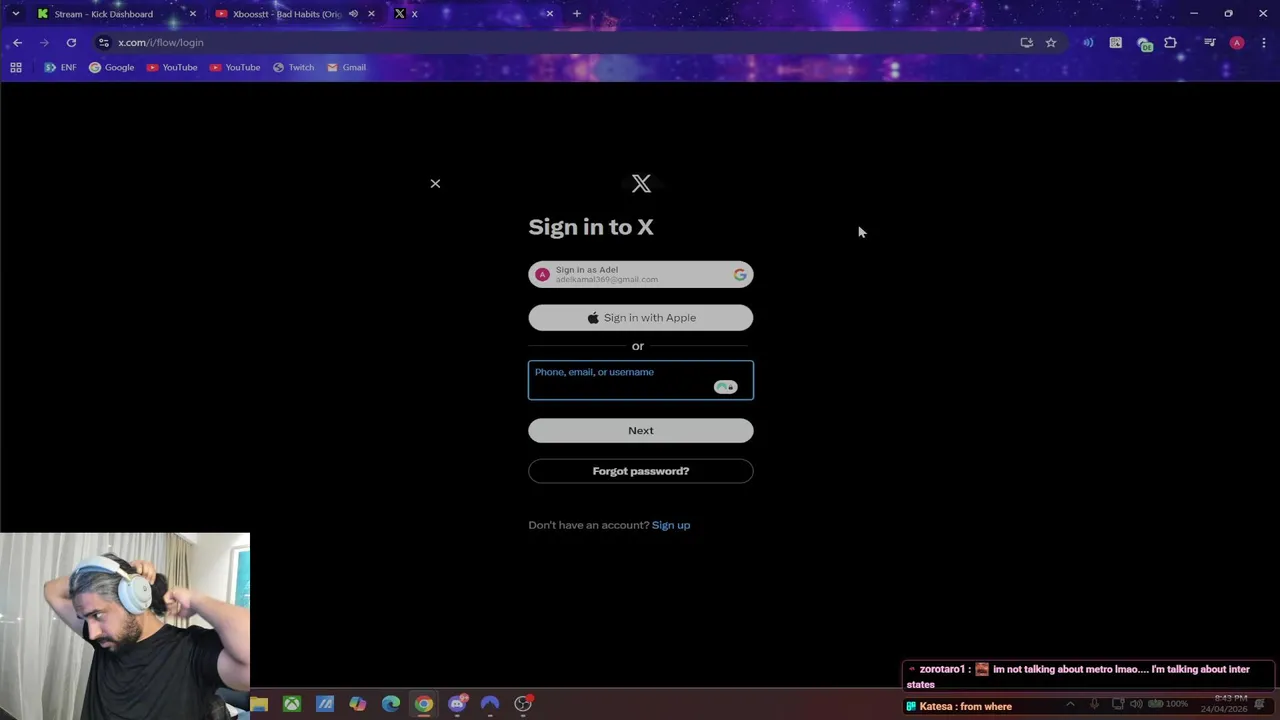Open the Extensions puzzle menu
1280x720 pixels.
coord(1171,43)
